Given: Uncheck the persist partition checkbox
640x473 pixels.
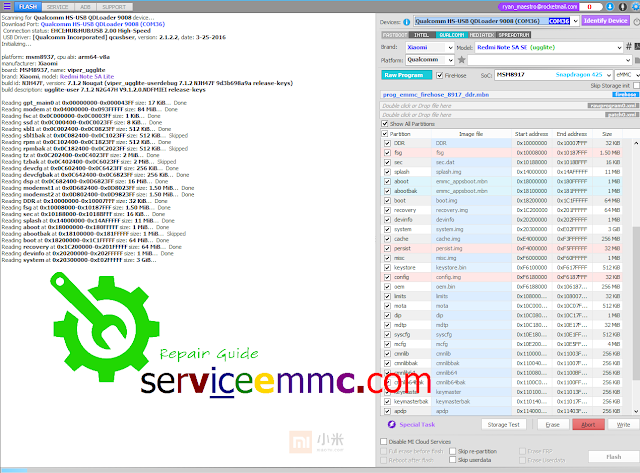Looking at the screenshot, I should 387,249.
